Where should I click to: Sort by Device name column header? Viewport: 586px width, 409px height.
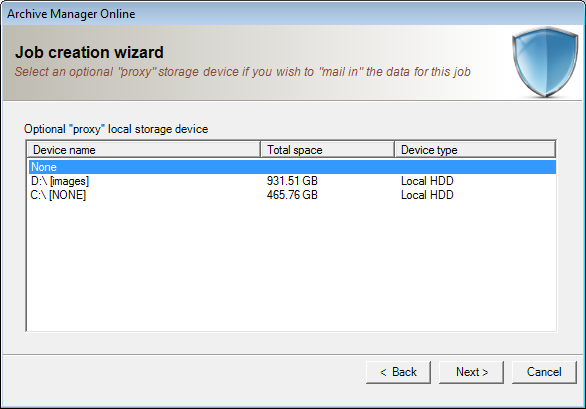(x=144, y=150)
